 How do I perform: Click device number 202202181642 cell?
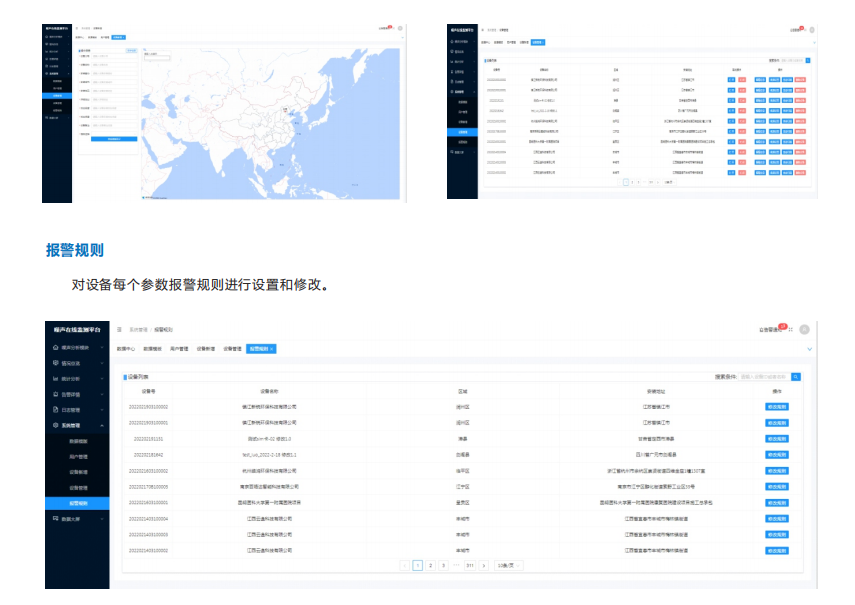(148, 455)
